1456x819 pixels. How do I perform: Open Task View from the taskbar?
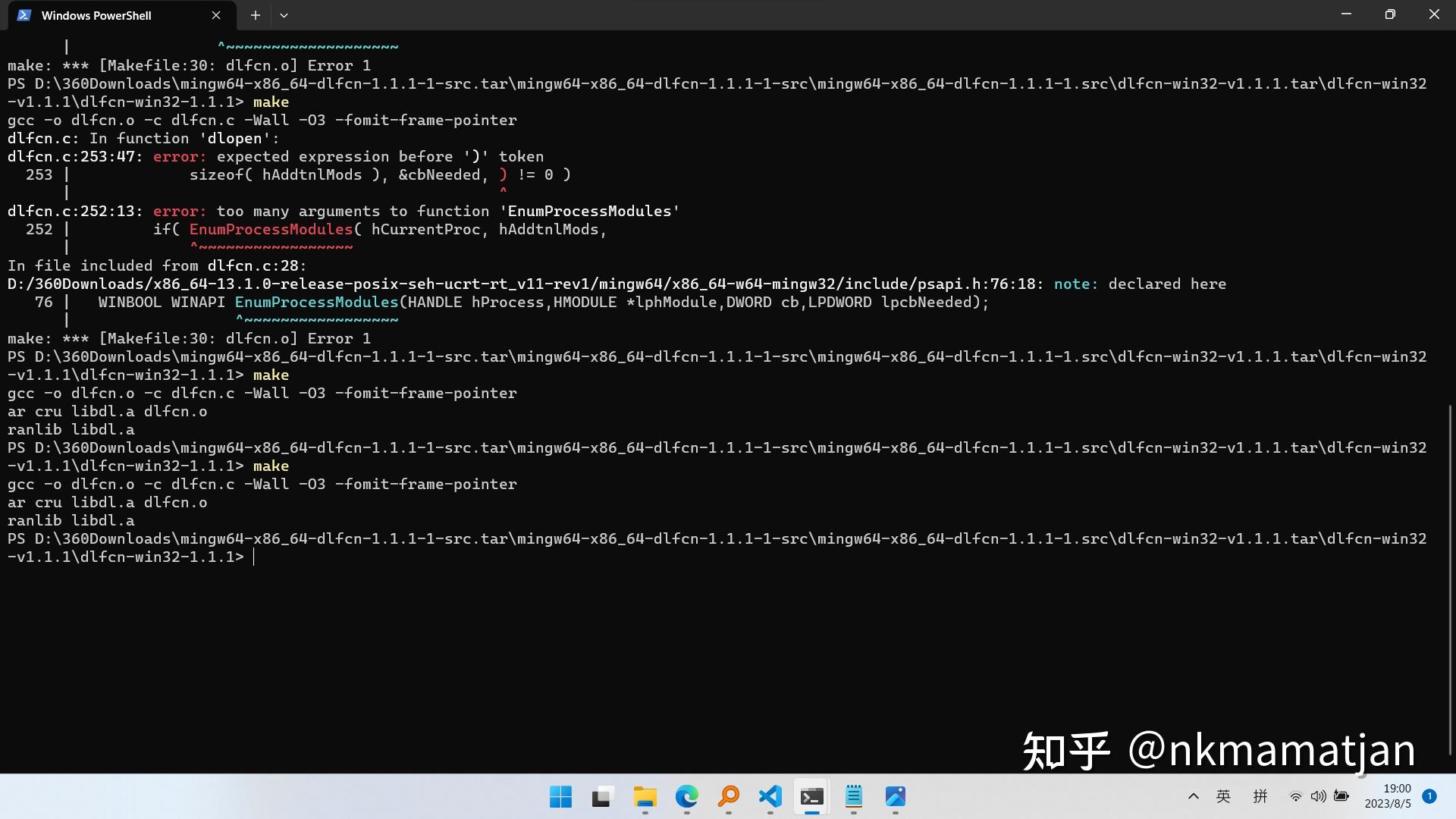pos(601,798)
